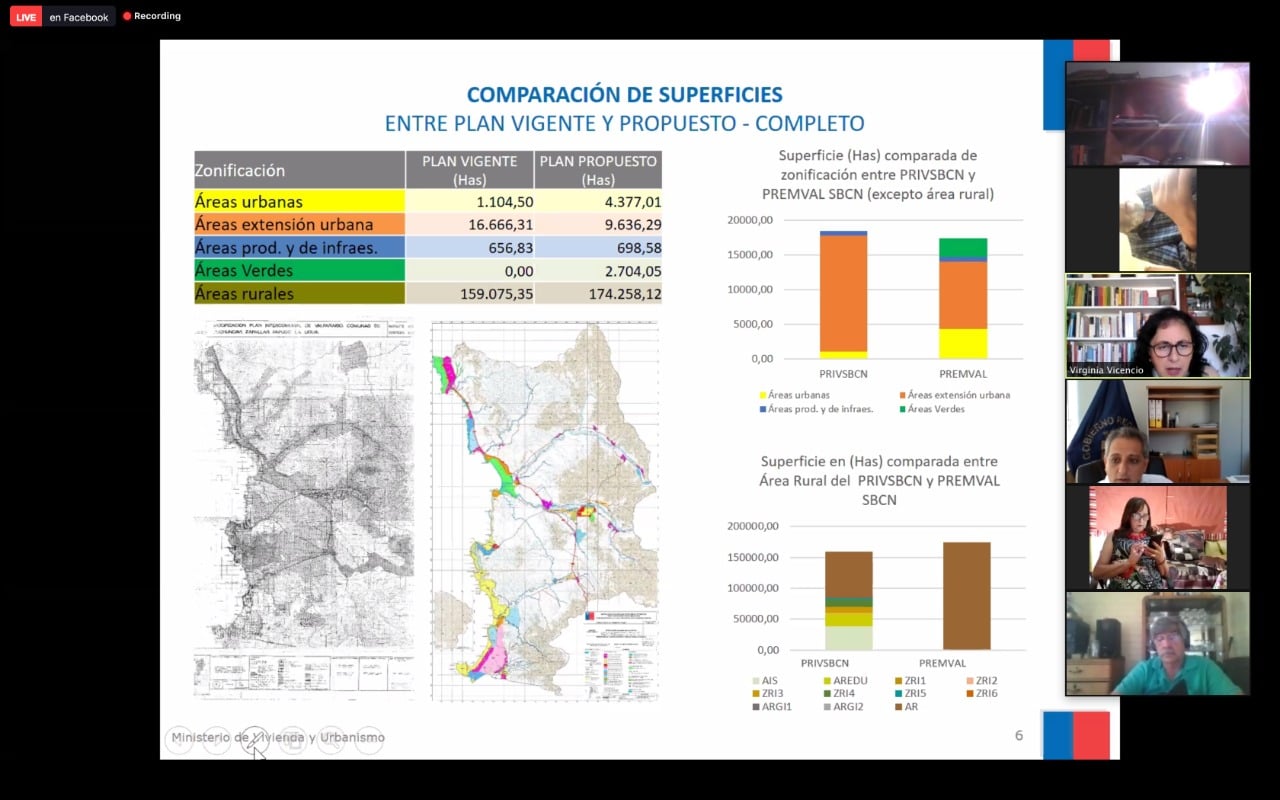
Task: Click the PREMVAL bar in the rural chart
Action: pos(966,596)
